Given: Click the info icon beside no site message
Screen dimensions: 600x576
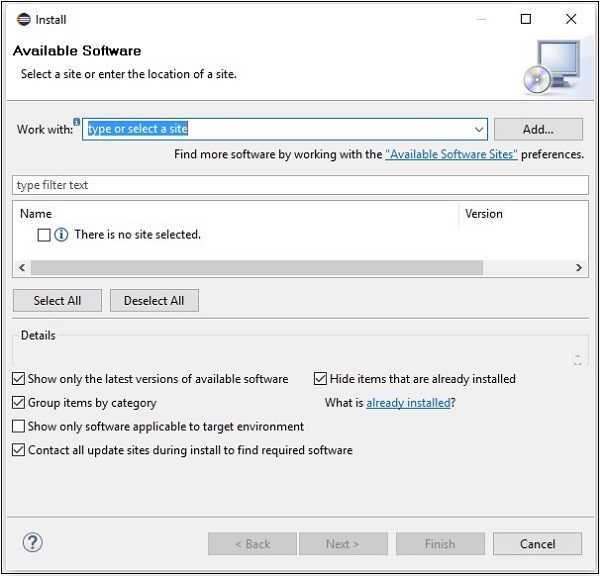Looking at the screenshot, I should 61,235.
